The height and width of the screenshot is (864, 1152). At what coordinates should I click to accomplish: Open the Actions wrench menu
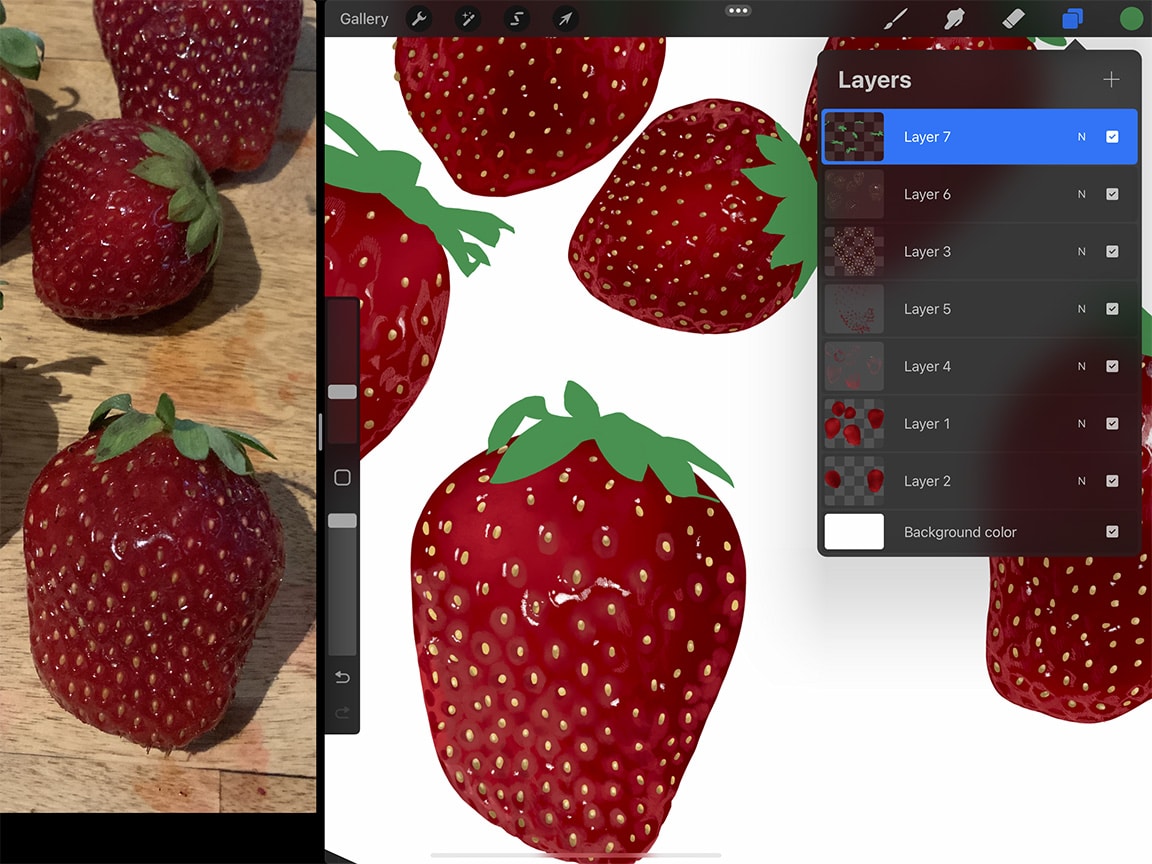(x=419, y=18)
